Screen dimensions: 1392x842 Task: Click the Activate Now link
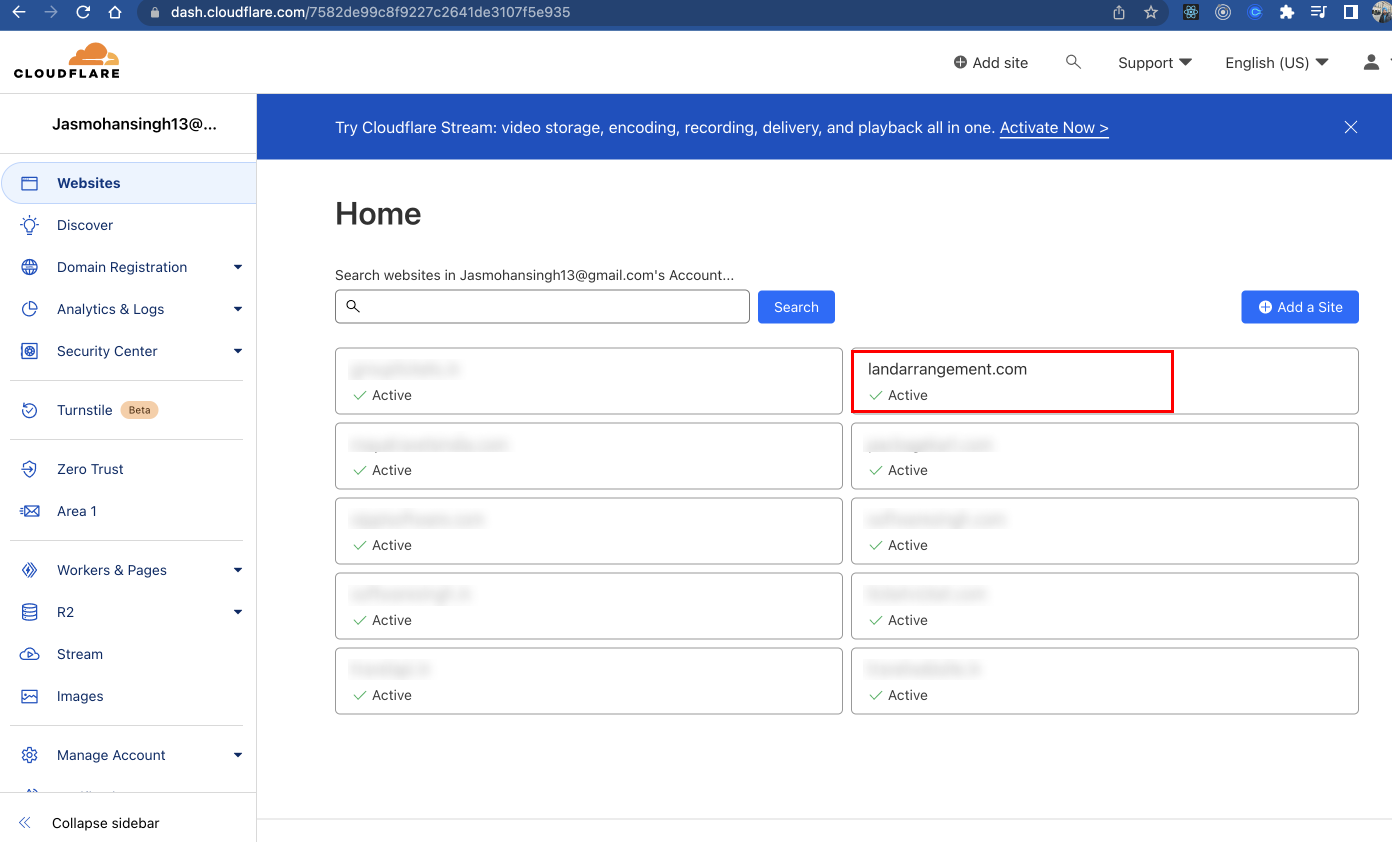tap(1053, 128)
